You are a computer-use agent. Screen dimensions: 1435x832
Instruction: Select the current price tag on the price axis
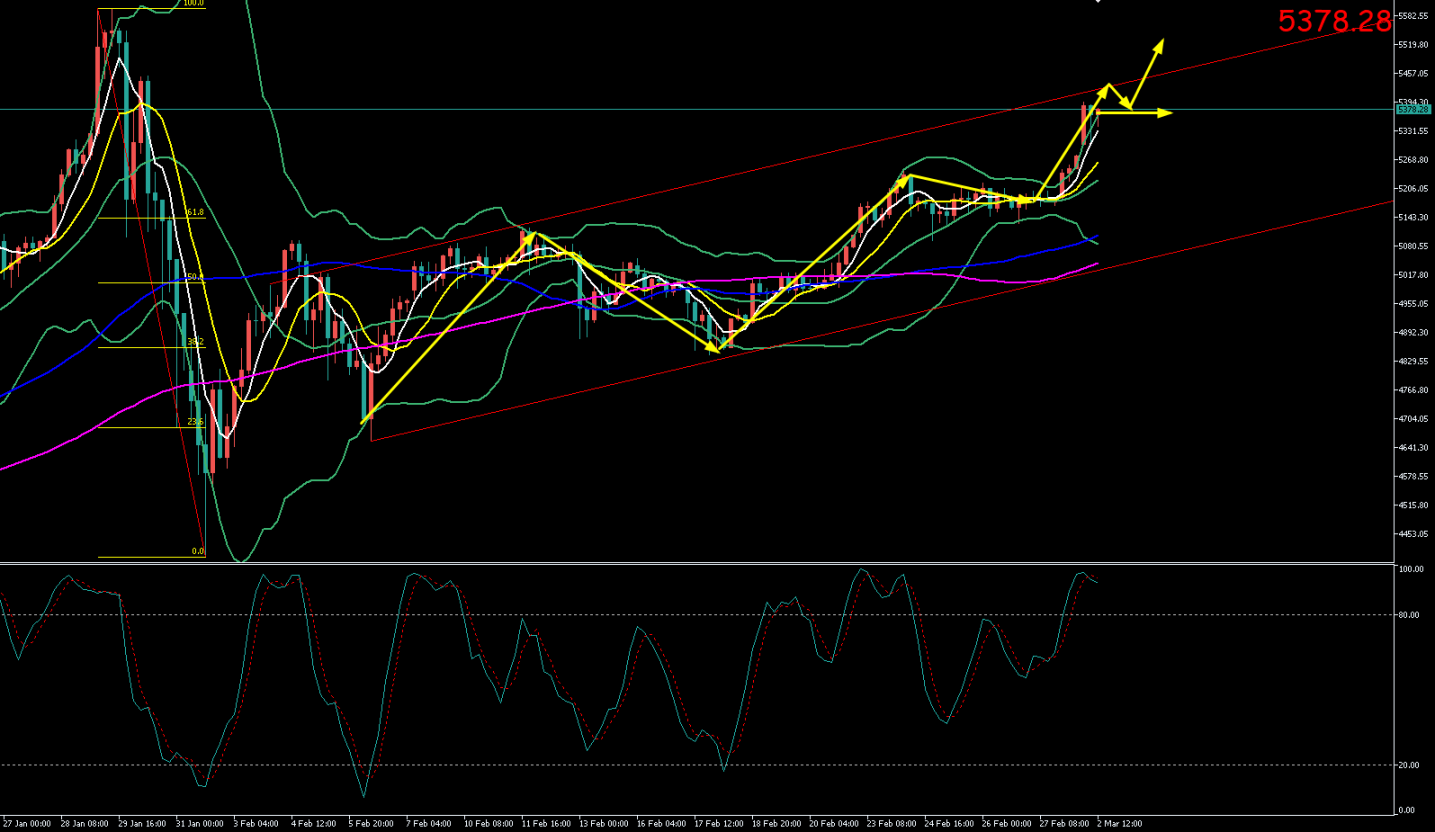click(1413, 109)
